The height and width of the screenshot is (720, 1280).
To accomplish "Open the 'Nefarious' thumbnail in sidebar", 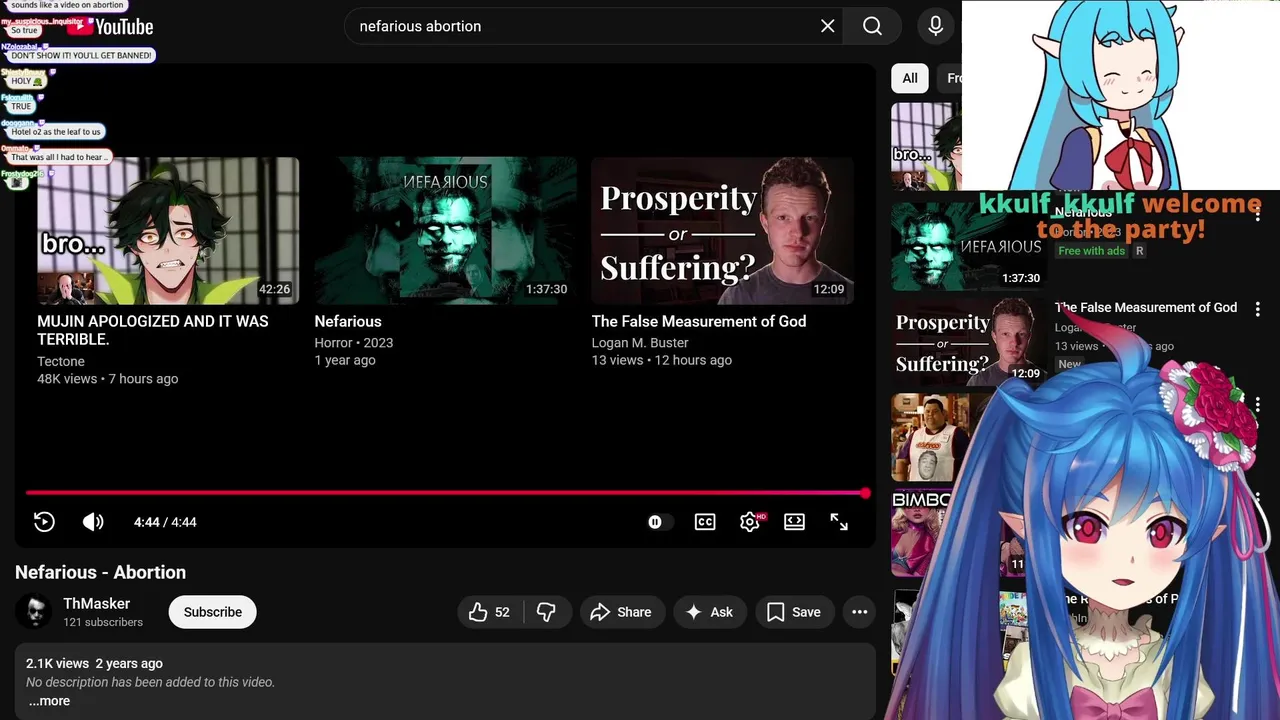I will (x=968, y=247).
